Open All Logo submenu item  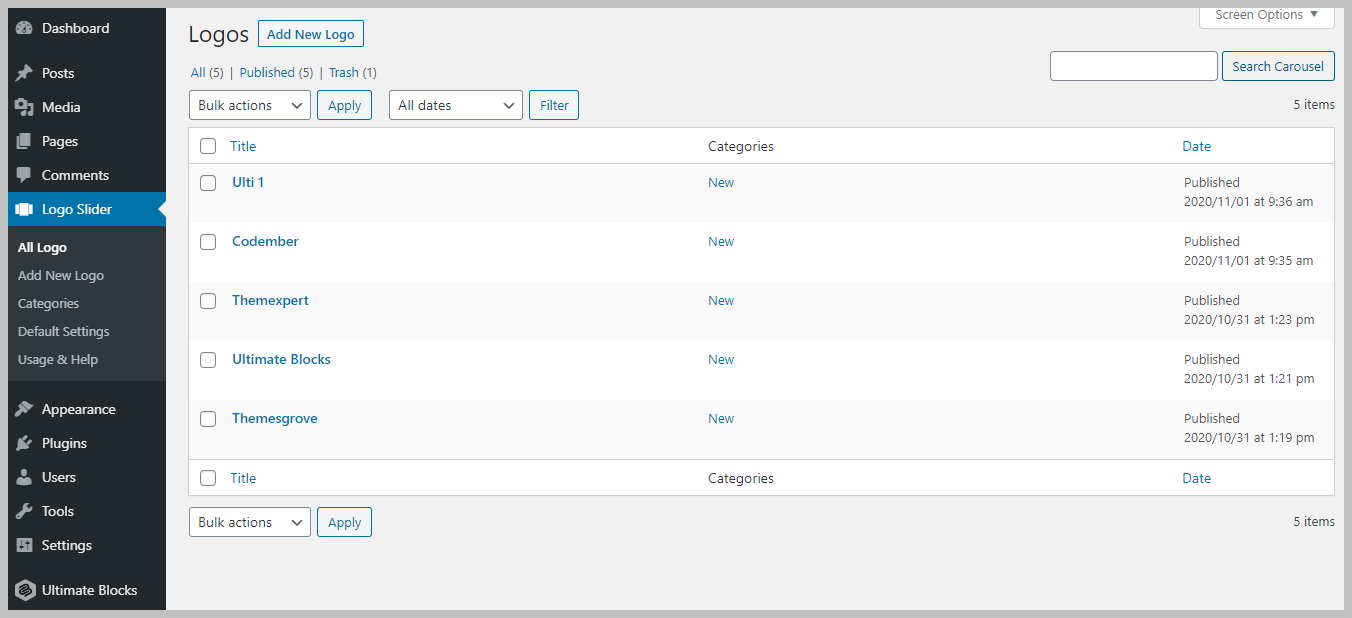tap(42, 247)
